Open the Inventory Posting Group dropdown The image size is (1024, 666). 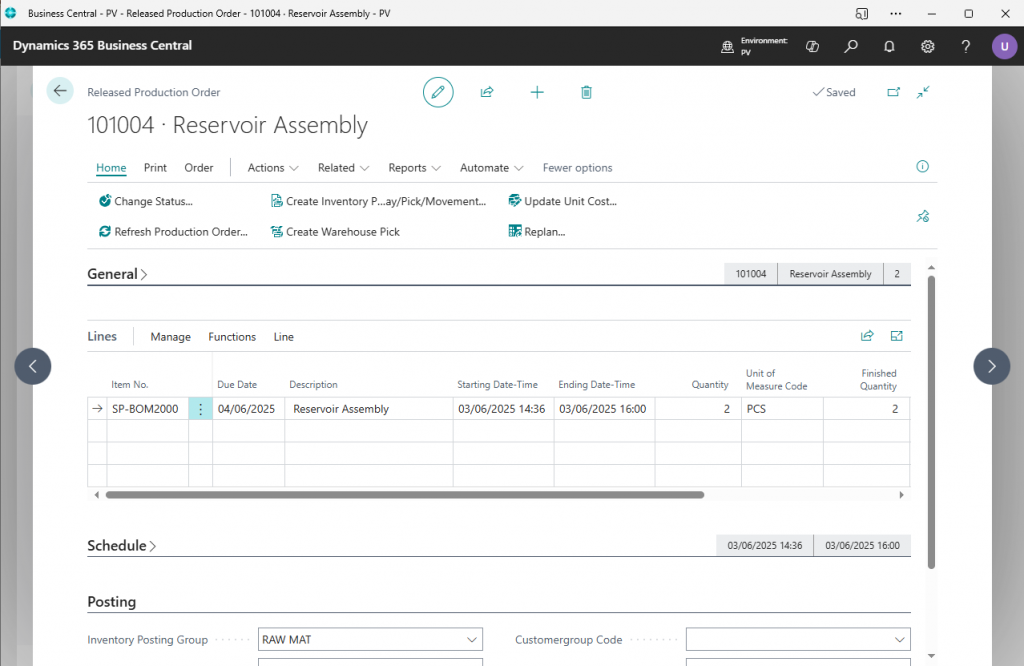pos(472,640)
